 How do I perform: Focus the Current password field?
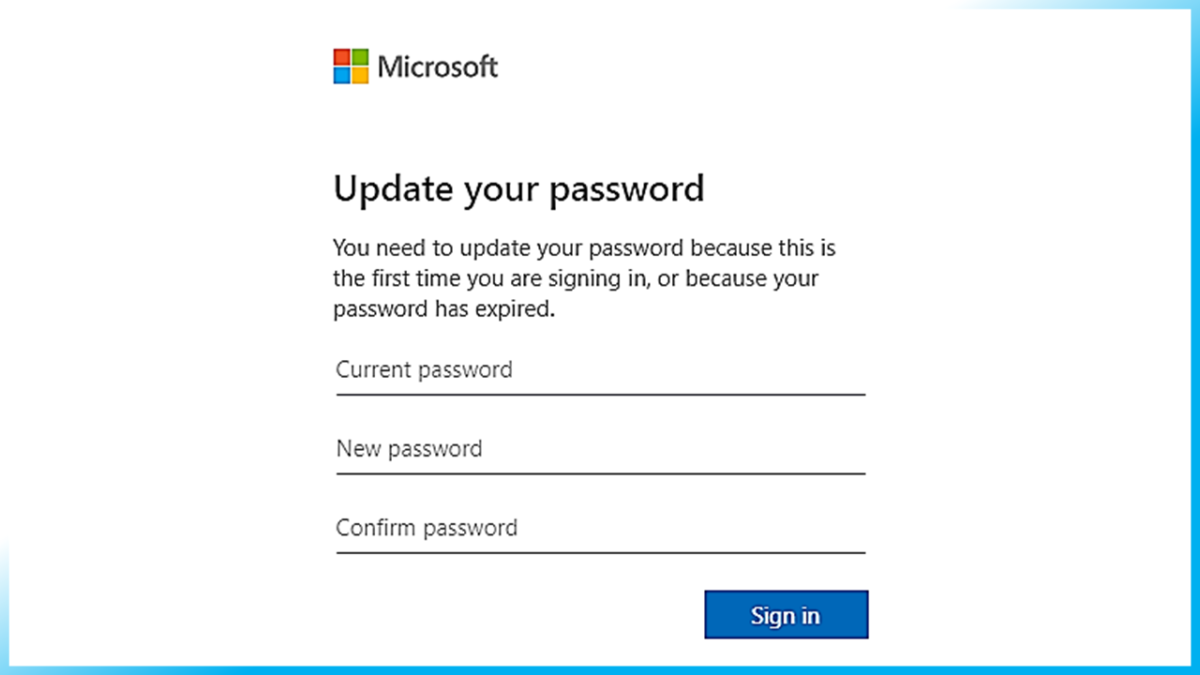point(600,371)
